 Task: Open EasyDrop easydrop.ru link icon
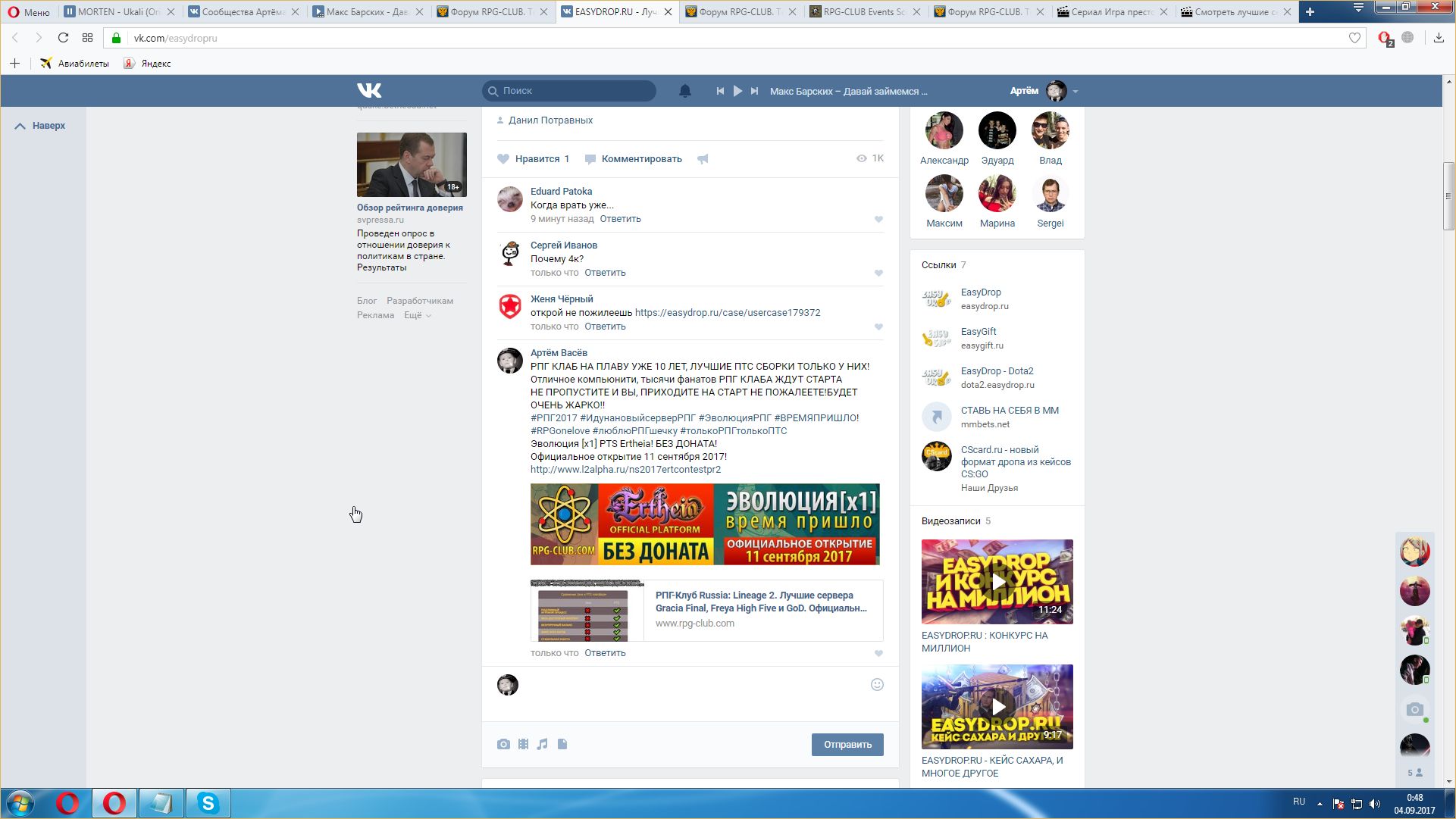pos(936,299)
